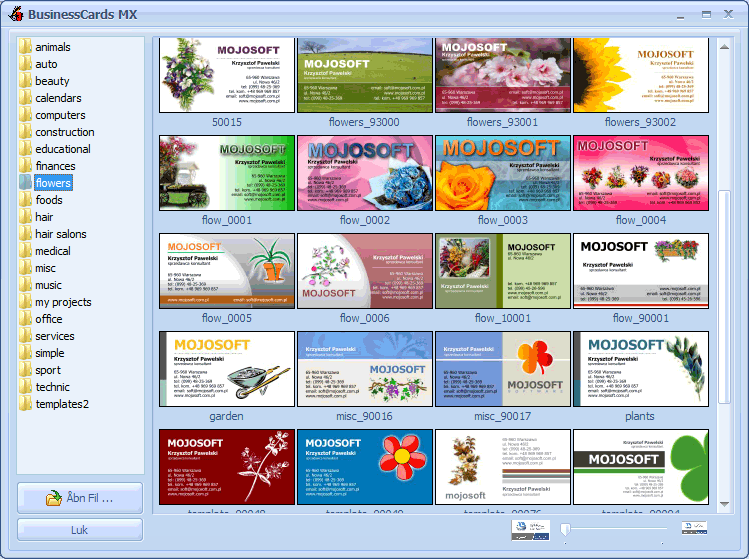The image size is (749, 559).
Task: Choose the flowers_93000 meadow template
Action: pyautogui.click(x=365, y=75)
